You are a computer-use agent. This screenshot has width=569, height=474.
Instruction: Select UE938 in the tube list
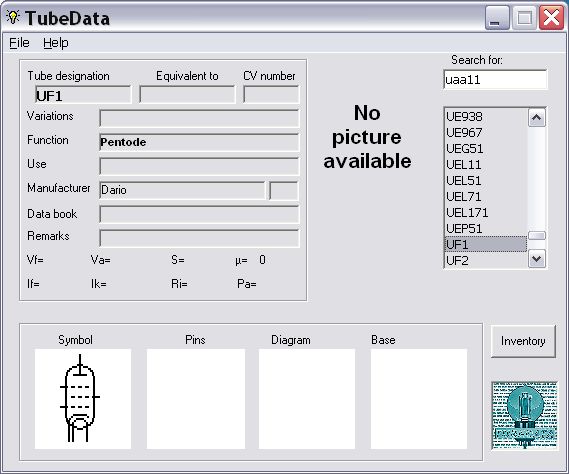(486, 117)
